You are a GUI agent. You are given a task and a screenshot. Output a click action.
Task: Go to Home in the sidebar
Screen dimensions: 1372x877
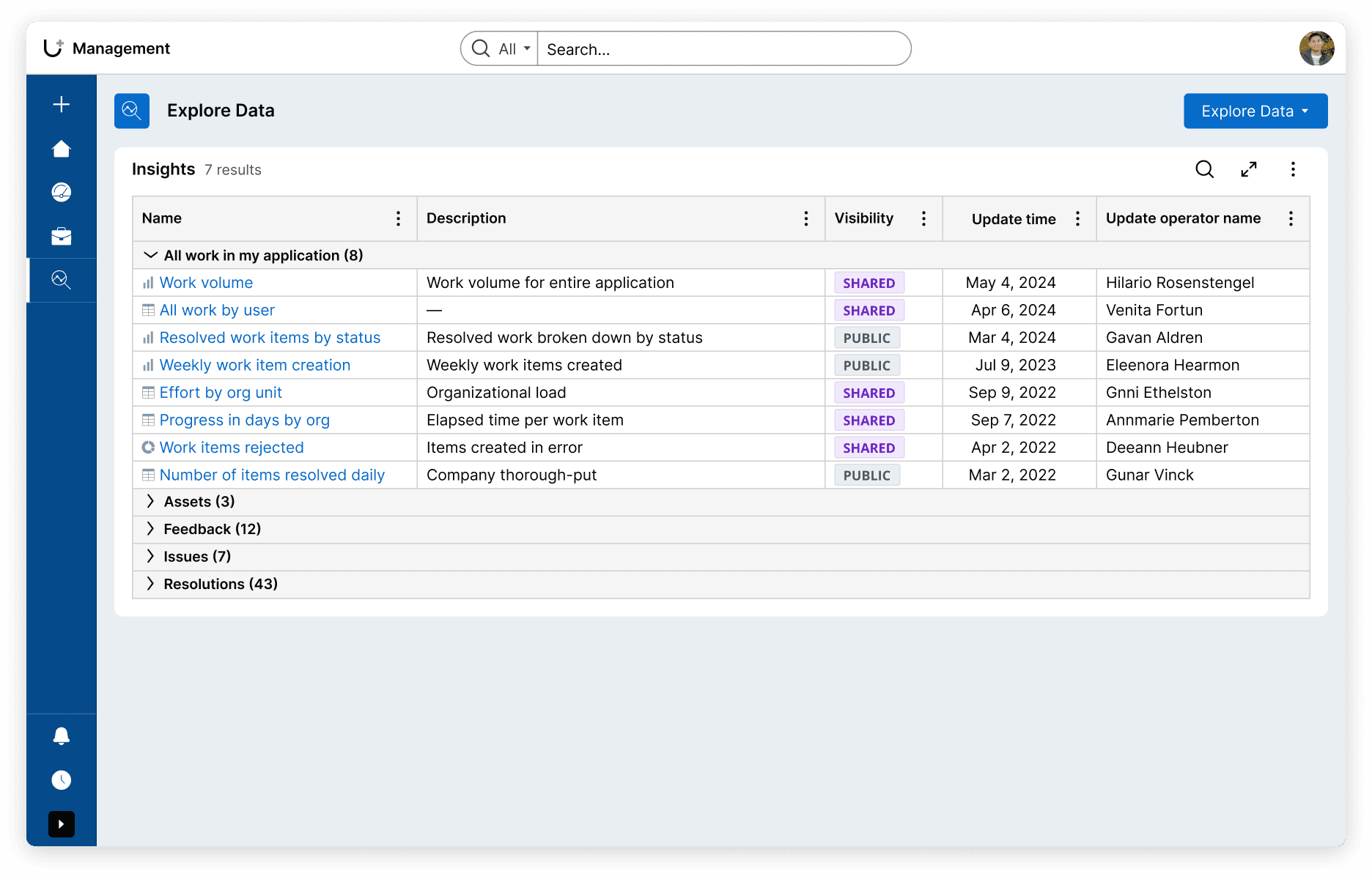(x=62, y=149)
